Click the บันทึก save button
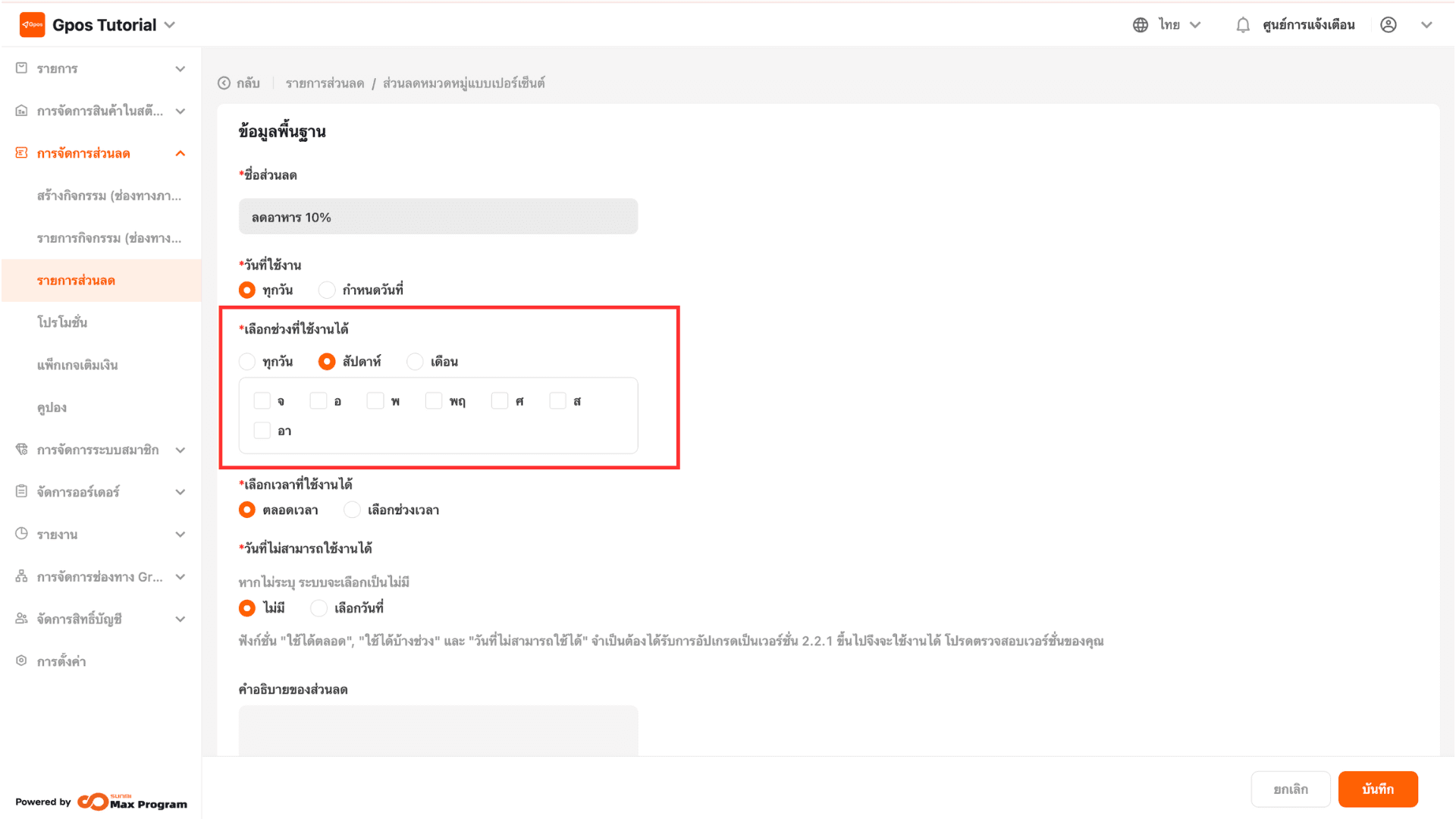 click(x=1377, y=789)
